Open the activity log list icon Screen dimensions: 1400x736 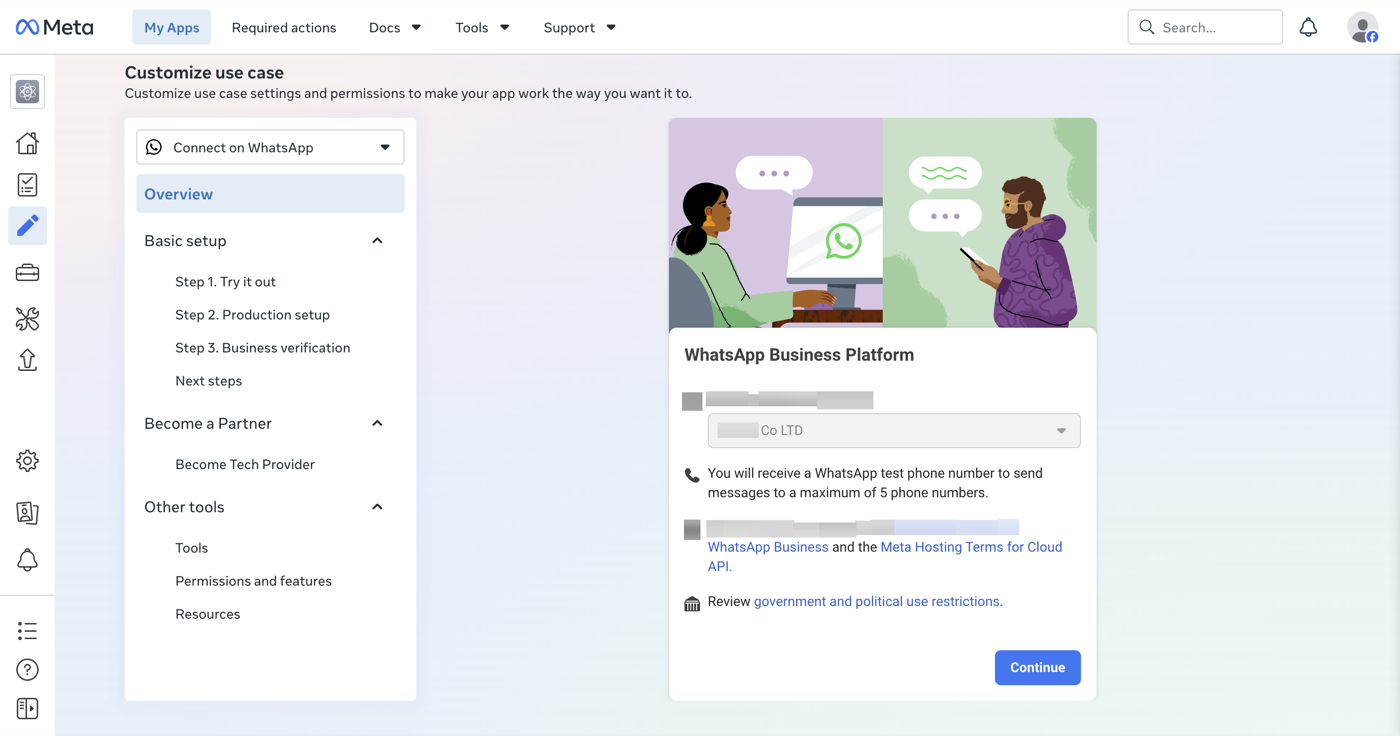[x=27, y=631]
